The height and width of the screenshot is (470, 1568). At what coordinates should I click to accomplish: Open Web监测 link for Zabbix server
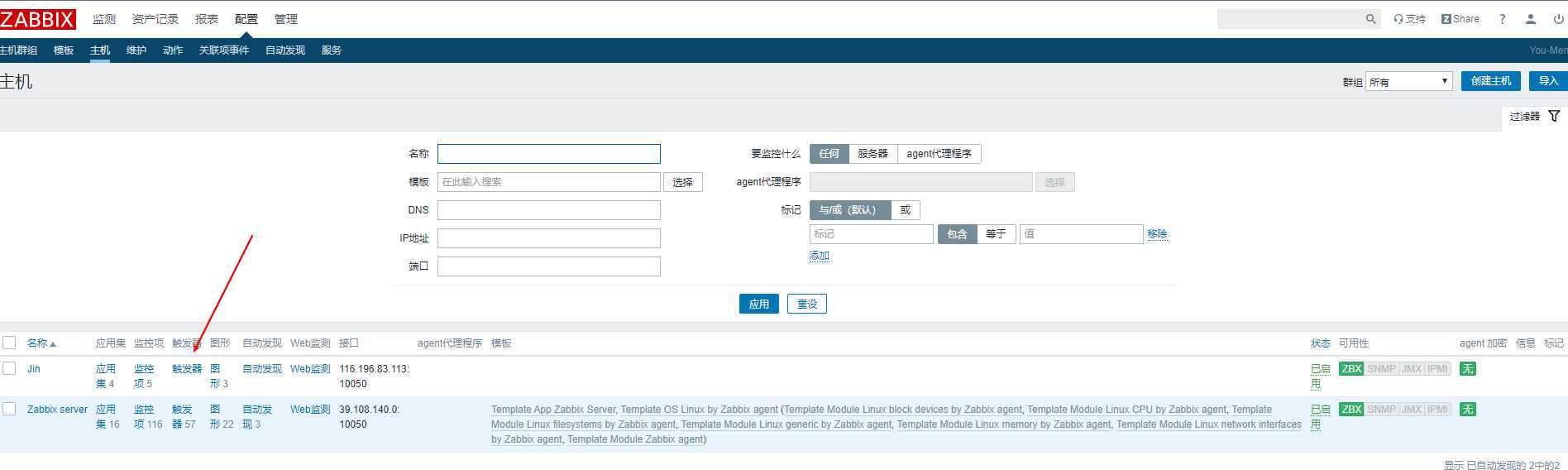click(310, 410)
